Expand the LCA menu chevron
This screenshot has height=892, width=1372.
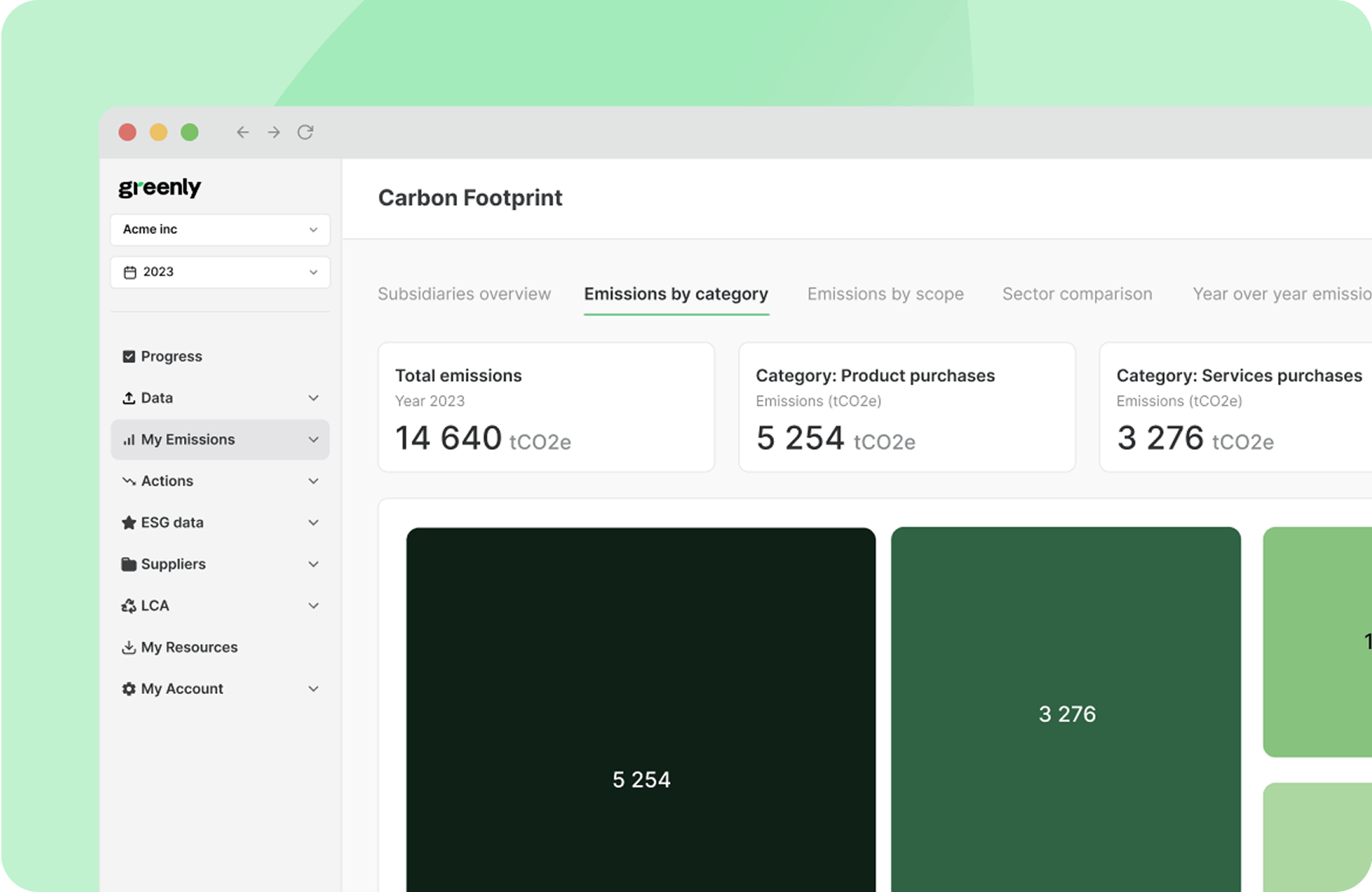coord(313,606)
